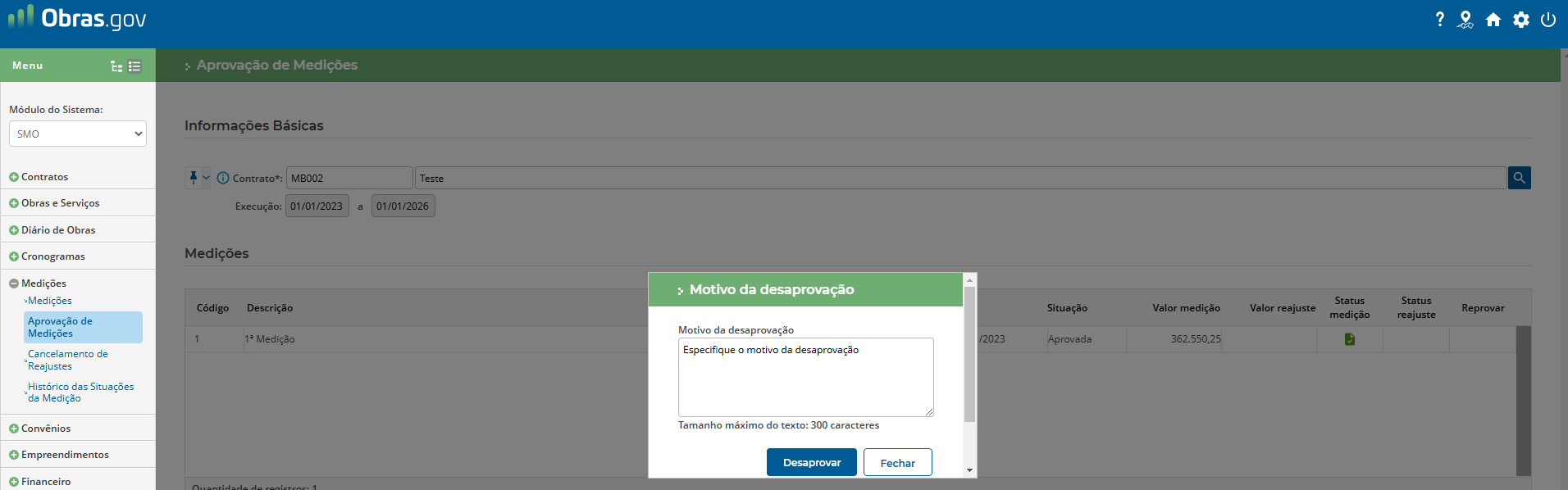Click the user location icon in header
1568x490 pixels.
point(1465,20)
